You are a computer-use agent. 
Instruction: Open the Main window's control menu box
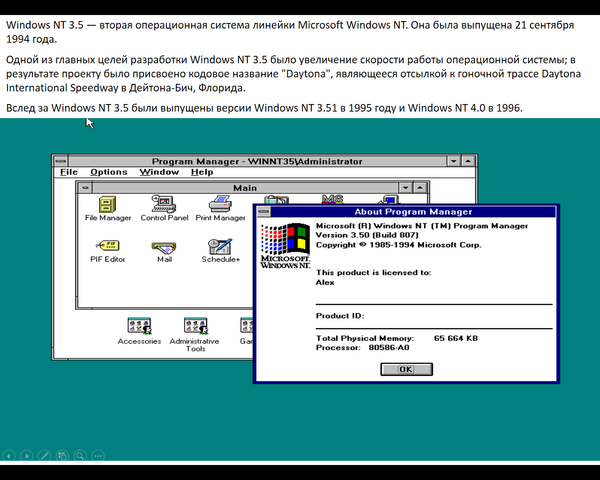click(x=86, y=186)
